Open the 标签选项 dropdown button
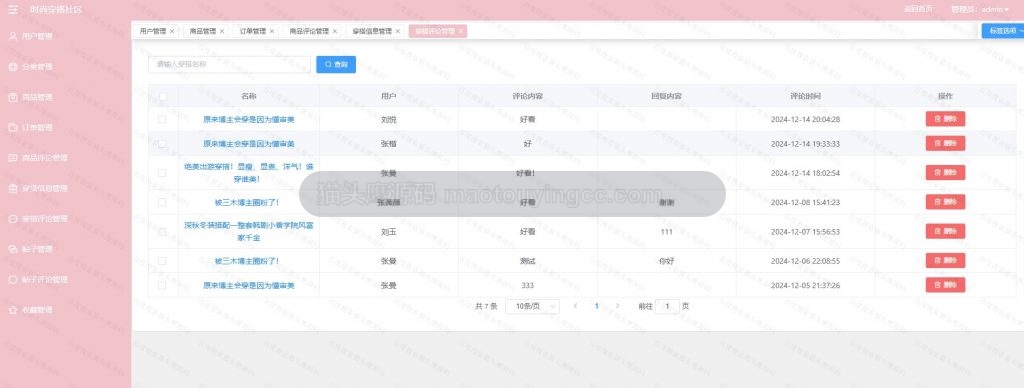Image resolution: width=1024 pixels, height=388 pixels. [1003, 31]
